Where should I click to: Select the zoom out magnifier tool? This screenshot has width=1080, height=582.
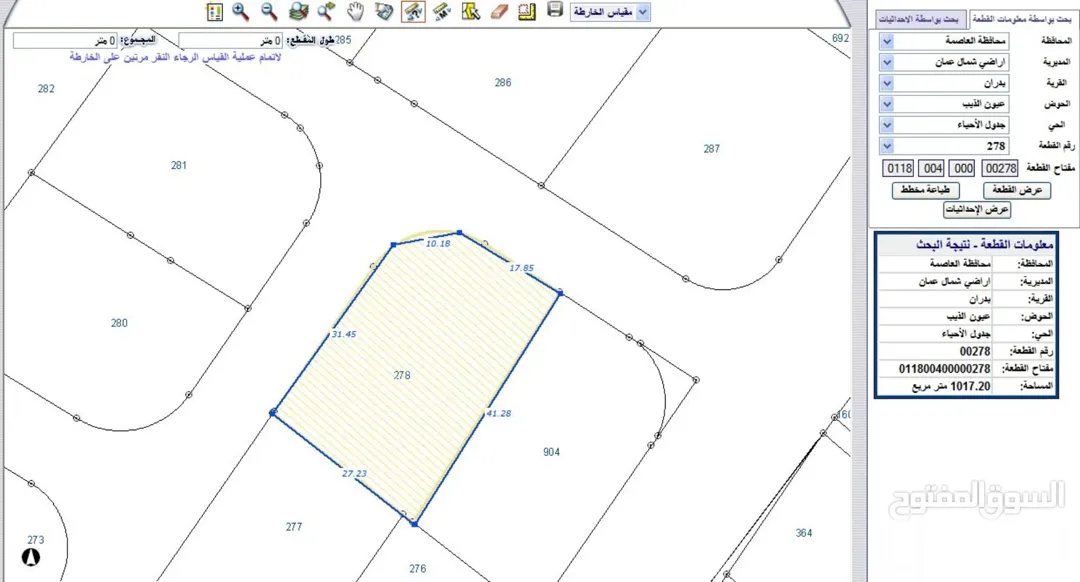coord(269,11)
